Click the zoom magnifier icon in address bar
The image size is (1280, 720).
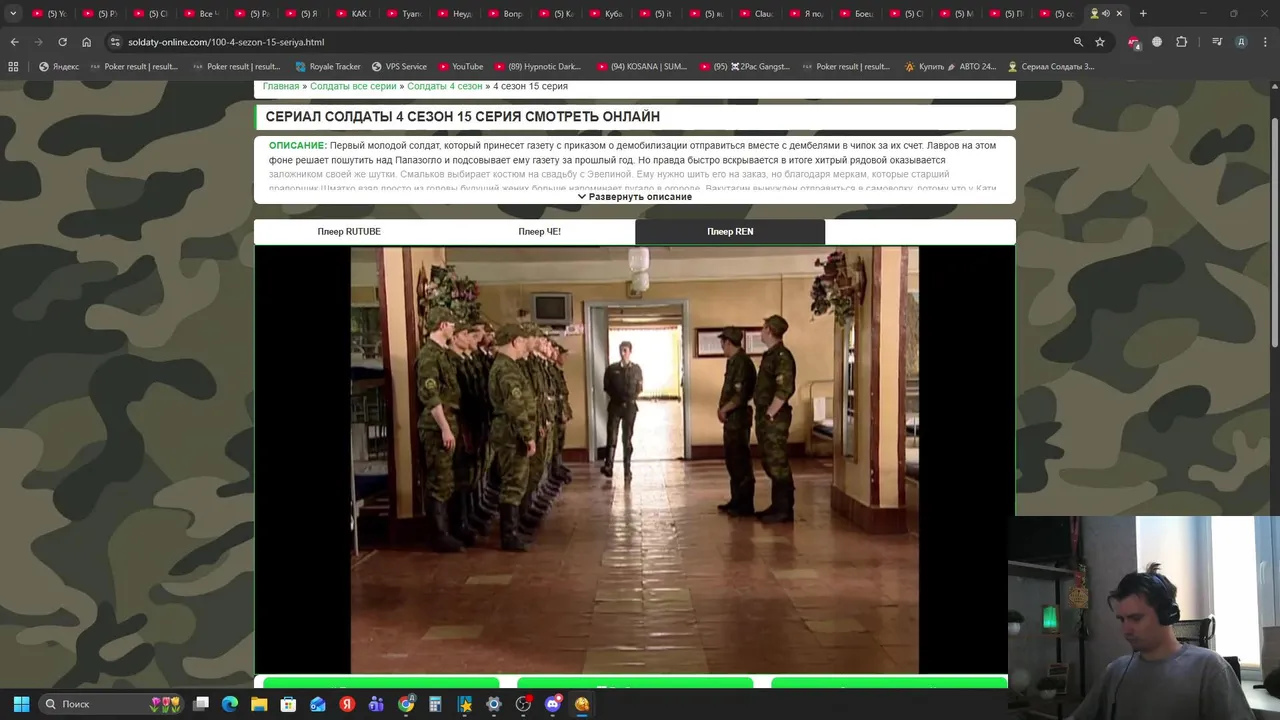1078,42
